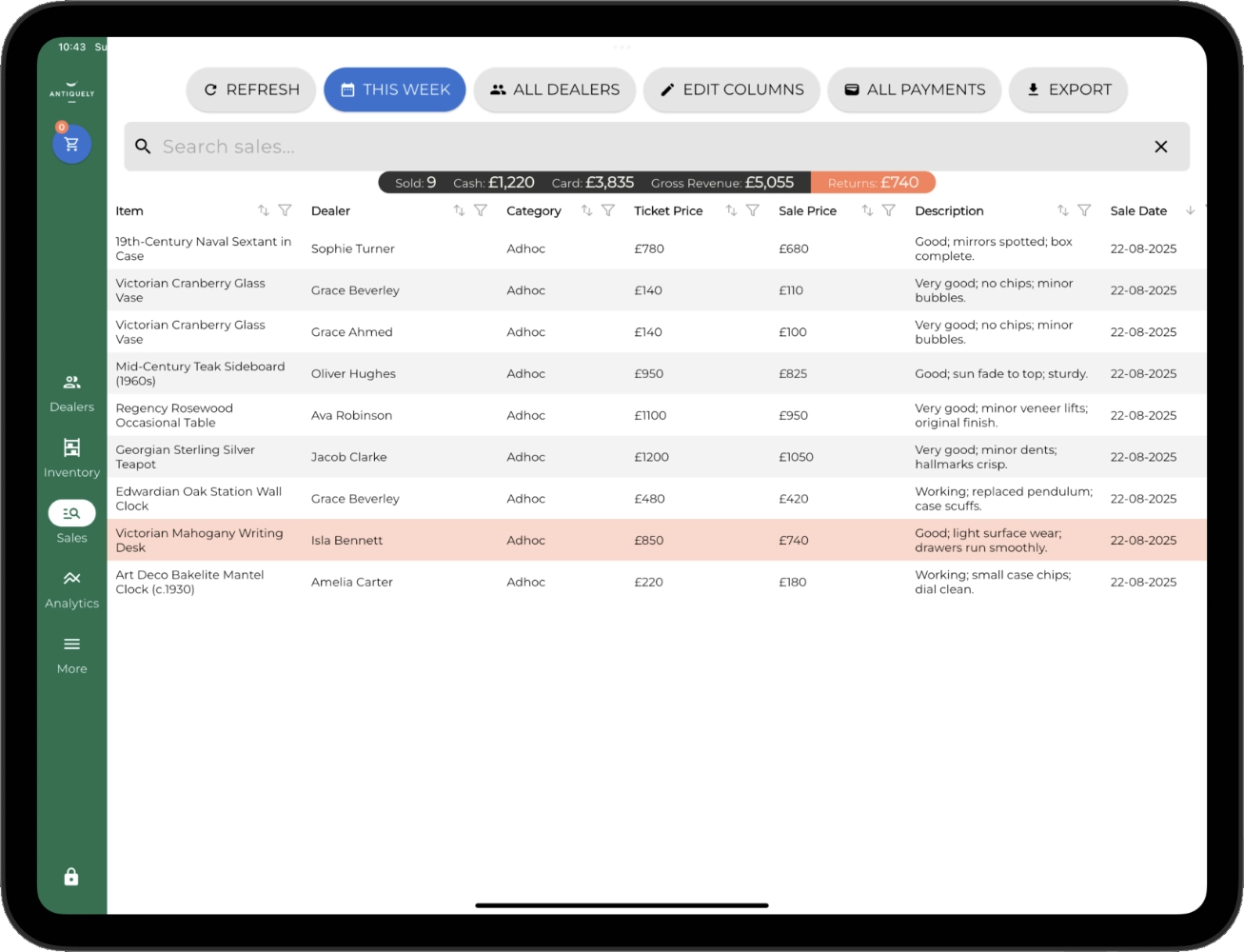1244x952 pixels.
Task: Open the More menu
Action: 71,655
